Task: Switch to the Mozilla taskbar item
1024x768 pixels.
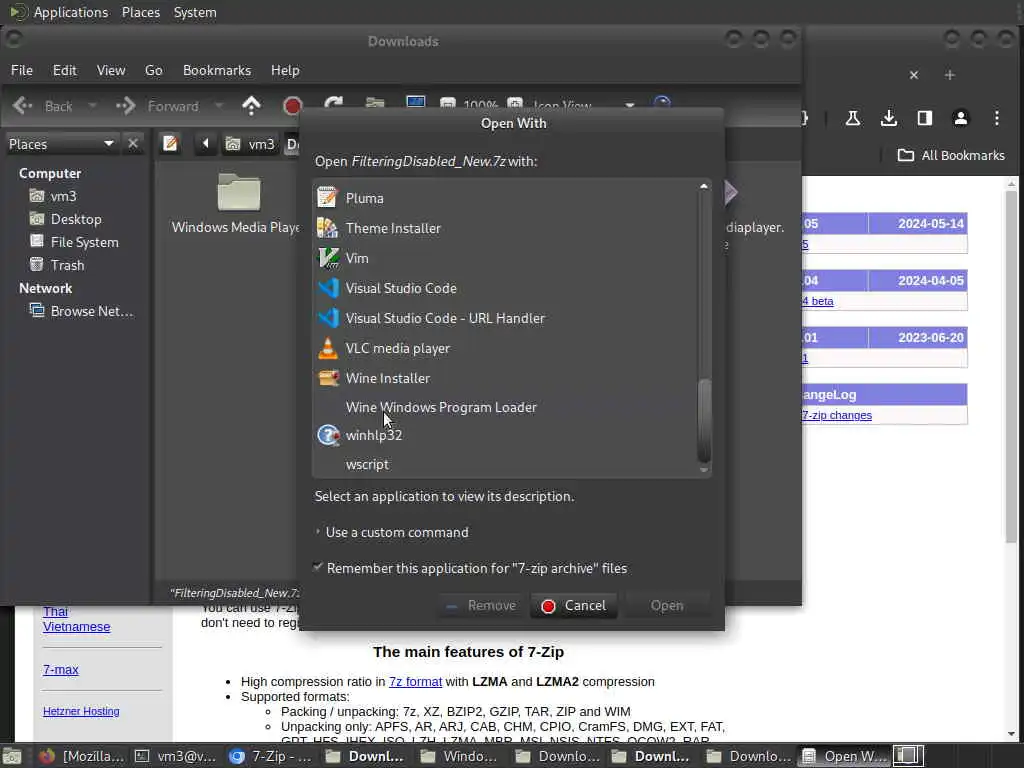Action: [x=81, y=756]
